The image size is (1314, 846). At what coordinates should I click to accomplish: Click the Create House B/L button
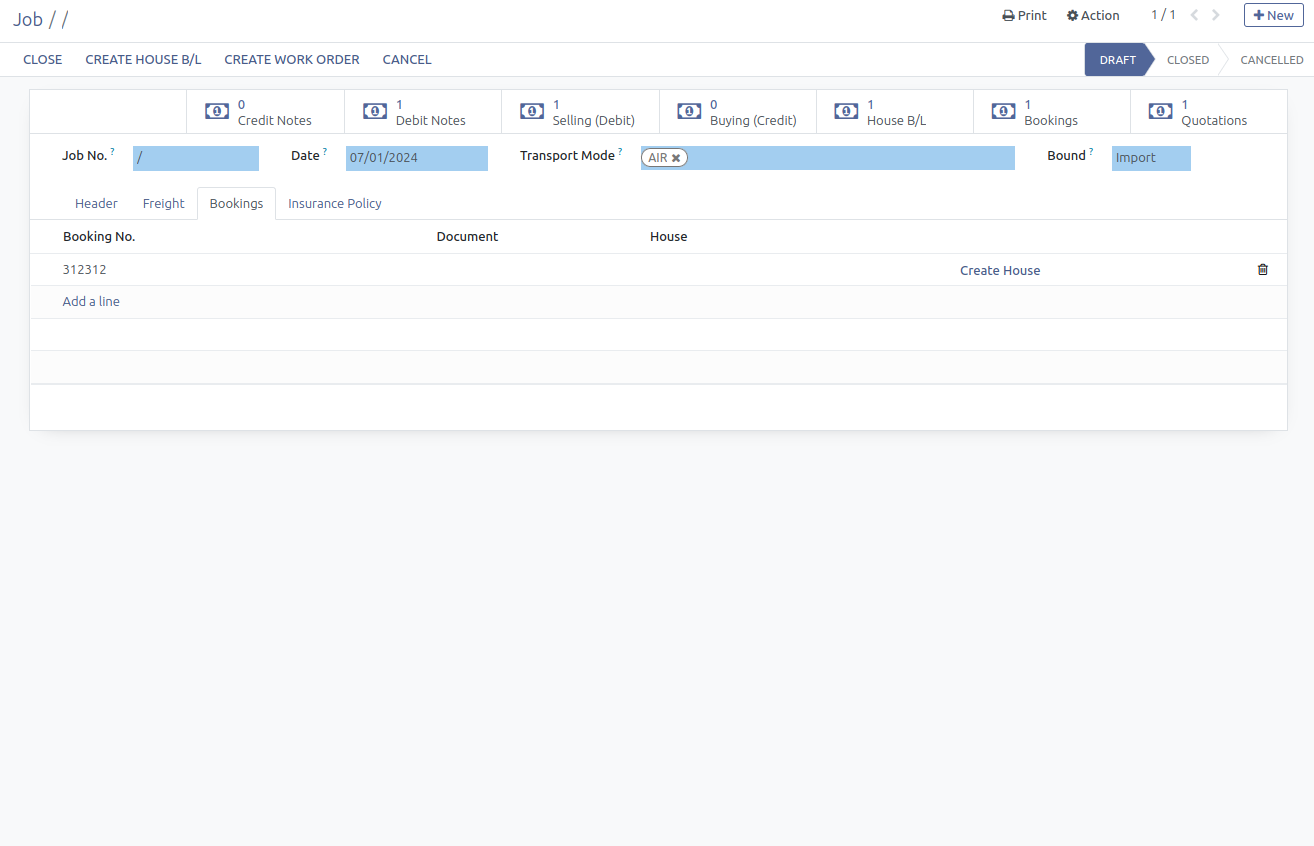(143, 59)
